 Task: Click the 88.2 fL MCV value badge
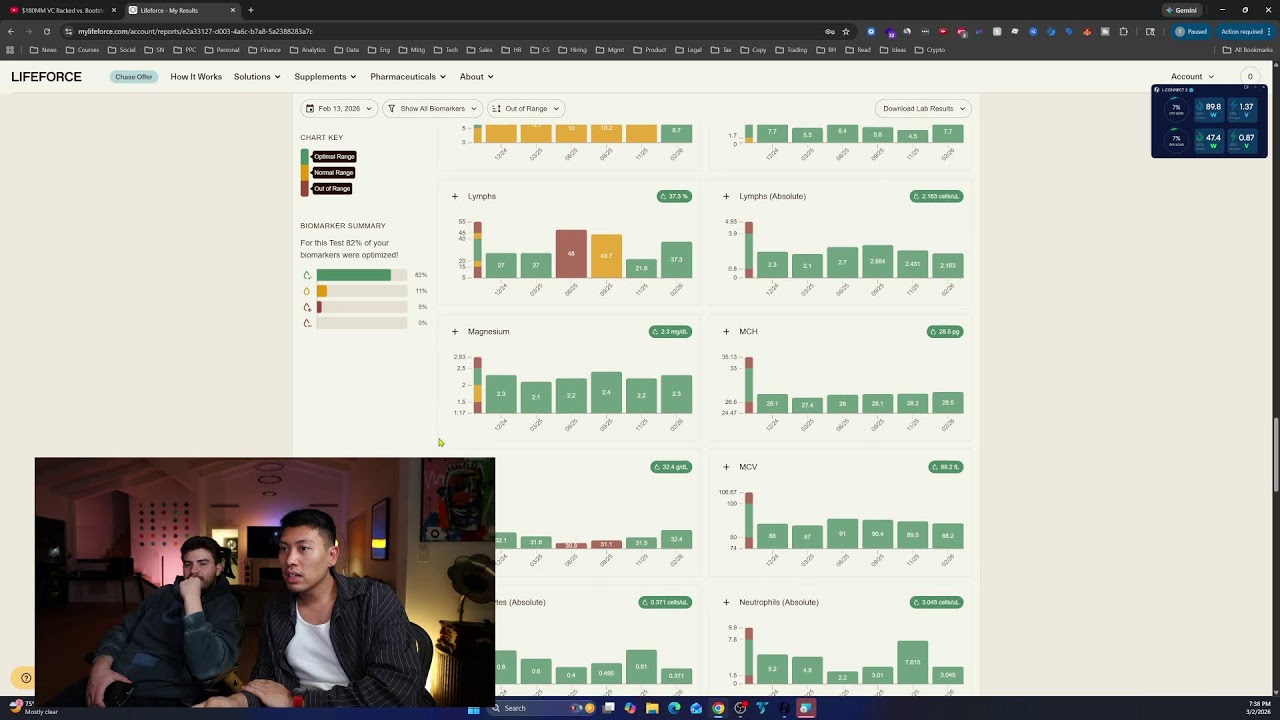945,467
